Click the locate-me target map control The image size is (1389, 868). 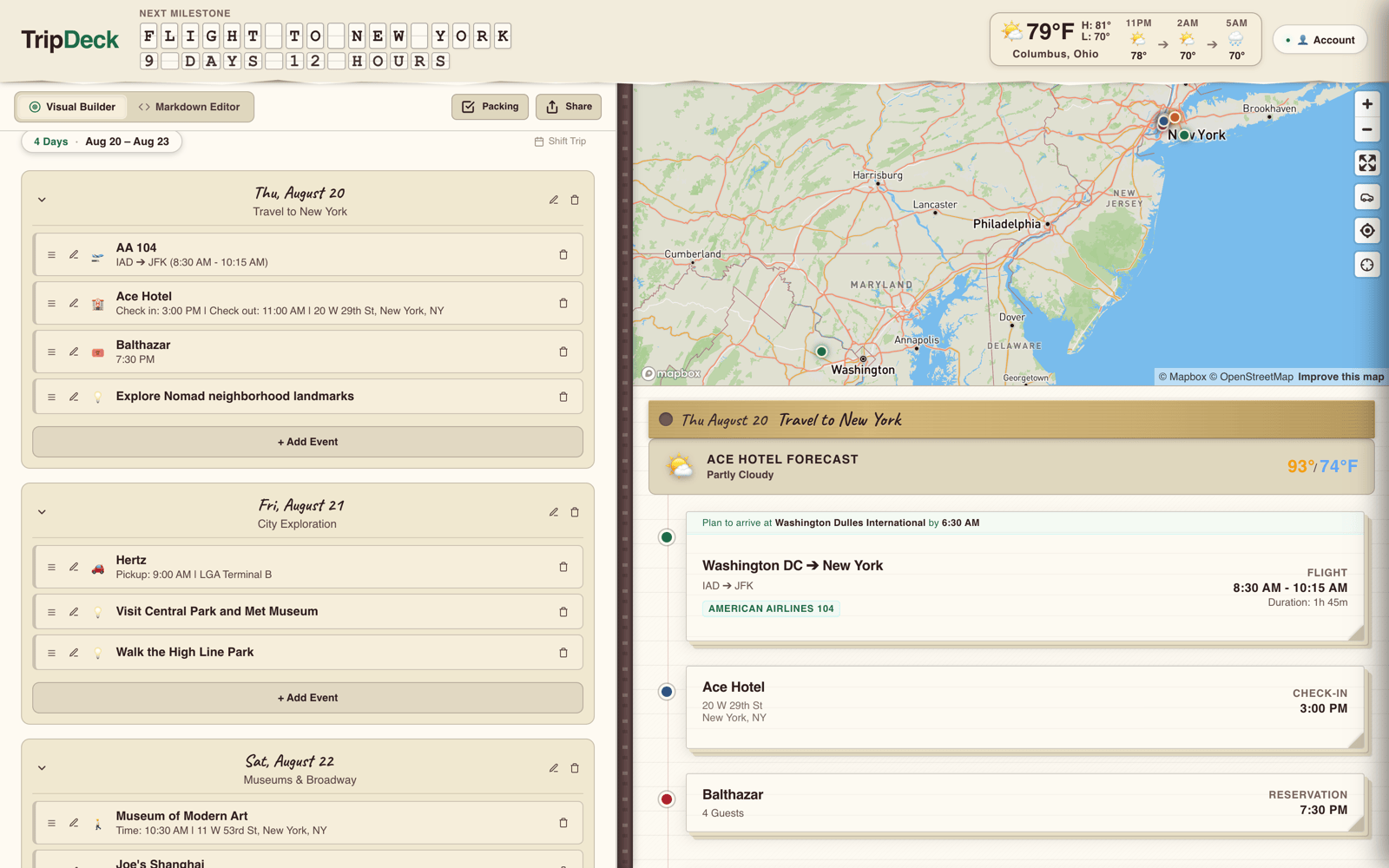point(1367,231)
